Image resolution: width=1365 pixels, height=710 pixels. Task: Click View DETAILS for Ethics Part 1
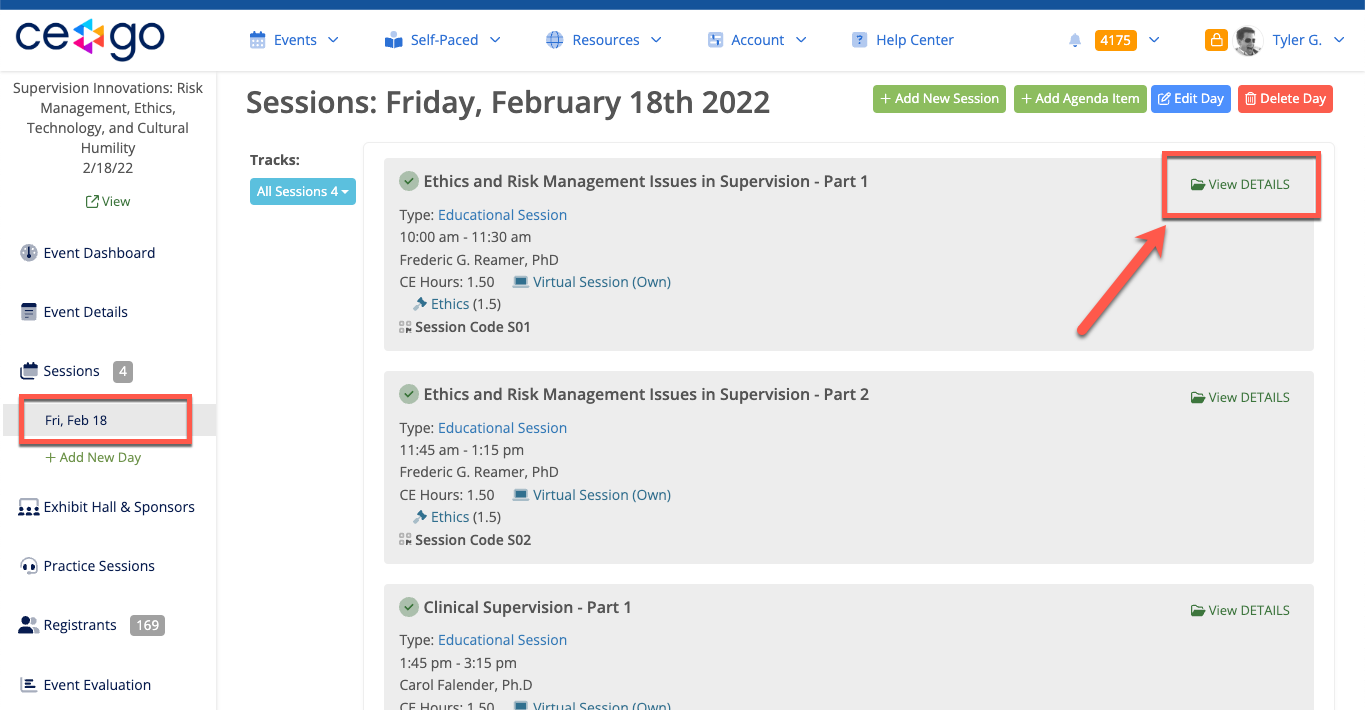(x=1240, y=185)
